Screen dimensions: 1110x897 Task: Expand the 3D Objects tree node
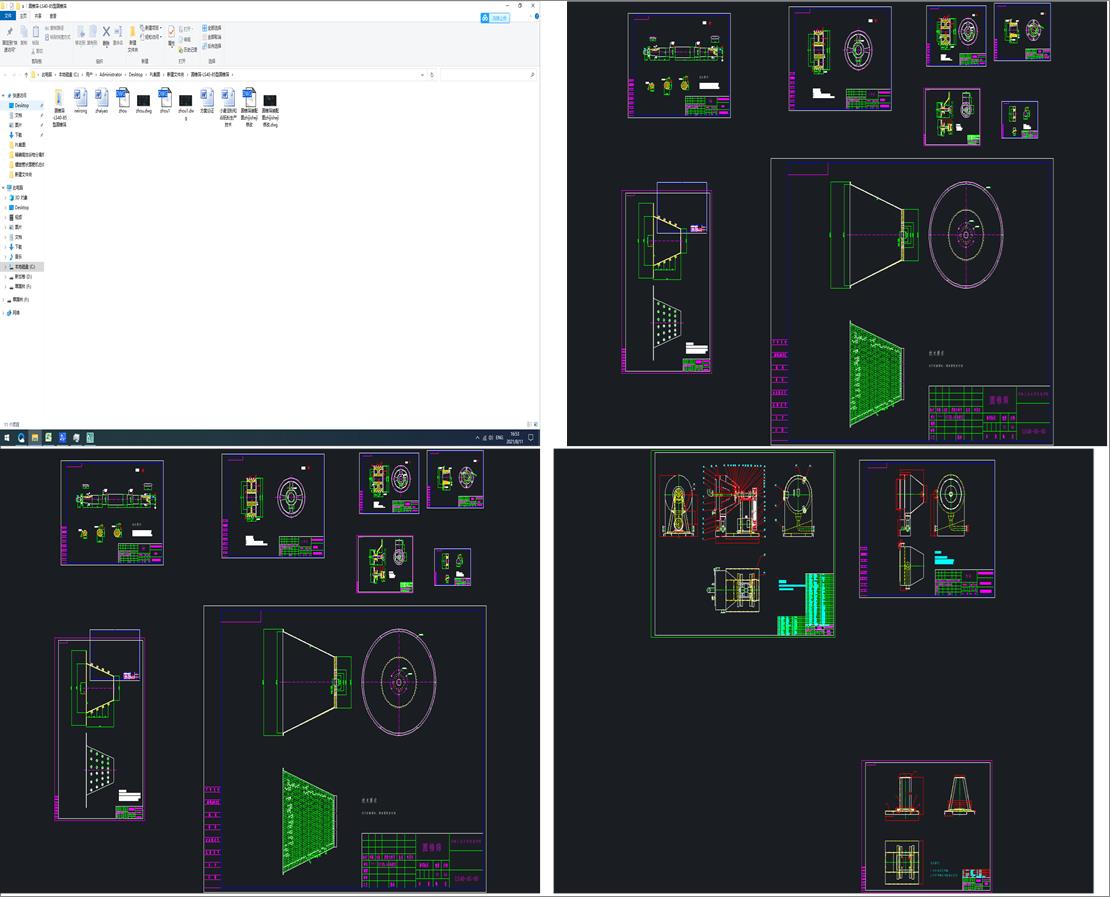click(x=6, y=198)
